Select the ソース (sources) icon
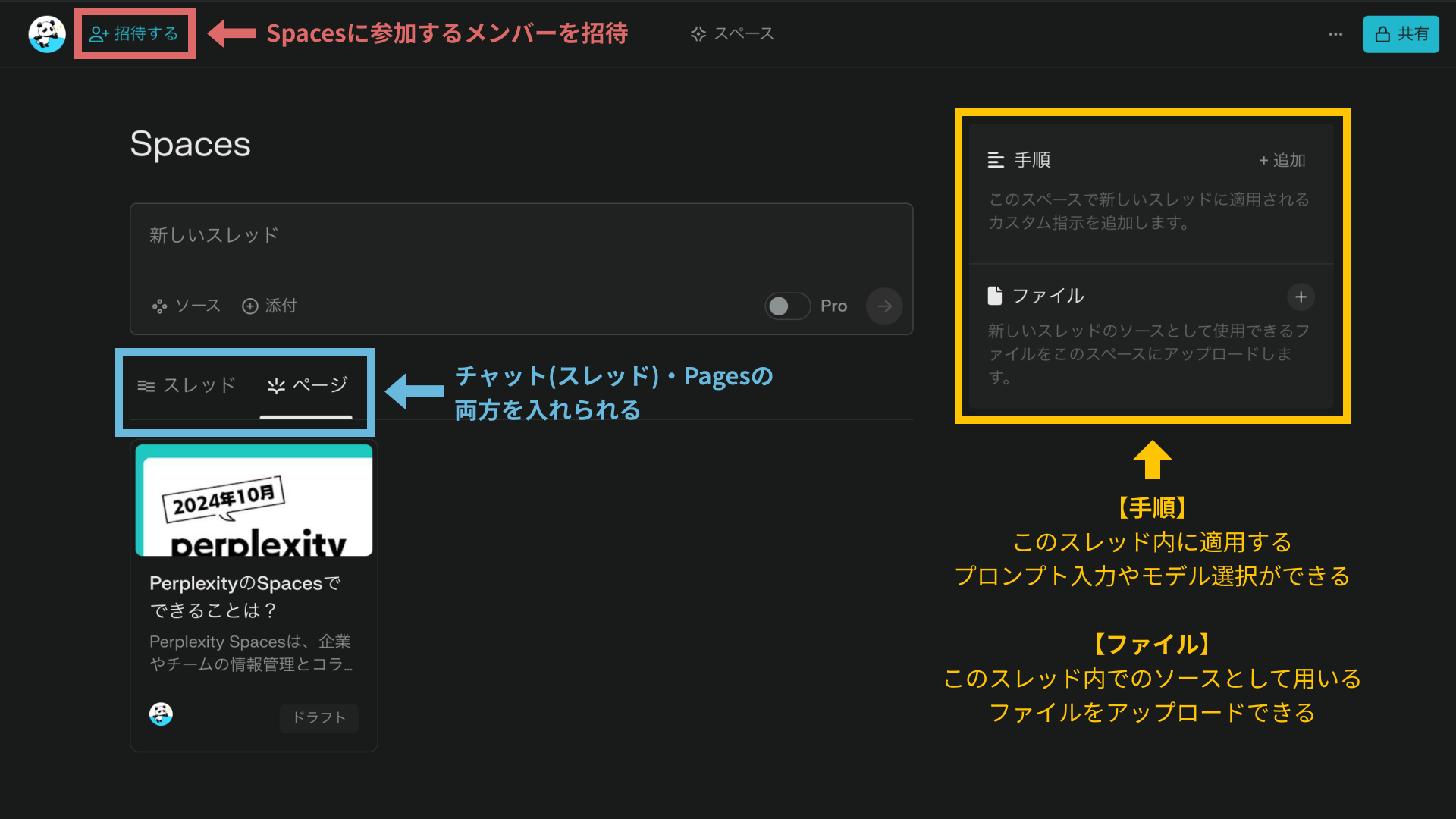 (x=159, y=306)
